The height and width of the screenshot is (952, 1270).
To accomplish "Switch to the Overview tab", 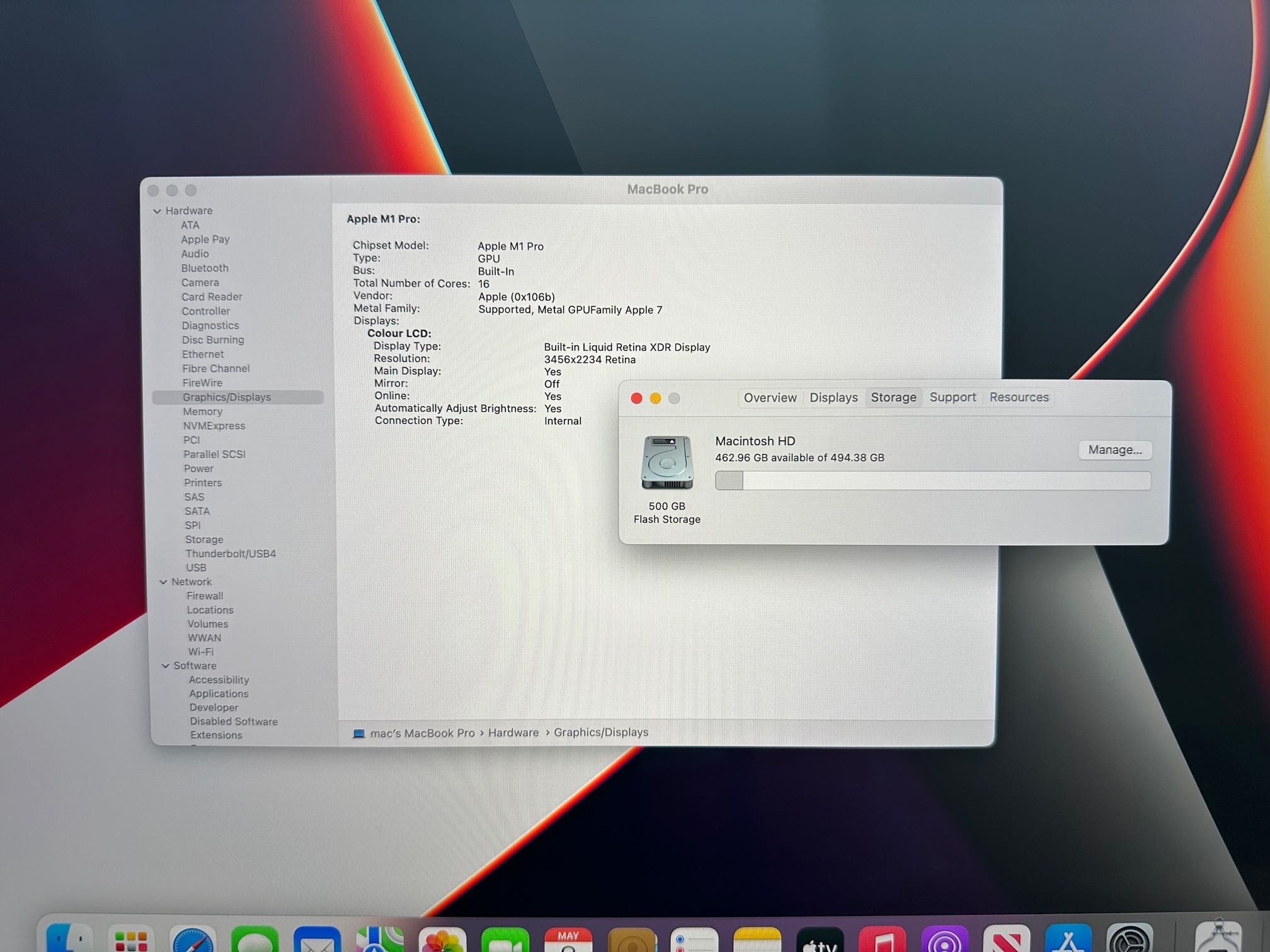I will (x=770, y=397).
